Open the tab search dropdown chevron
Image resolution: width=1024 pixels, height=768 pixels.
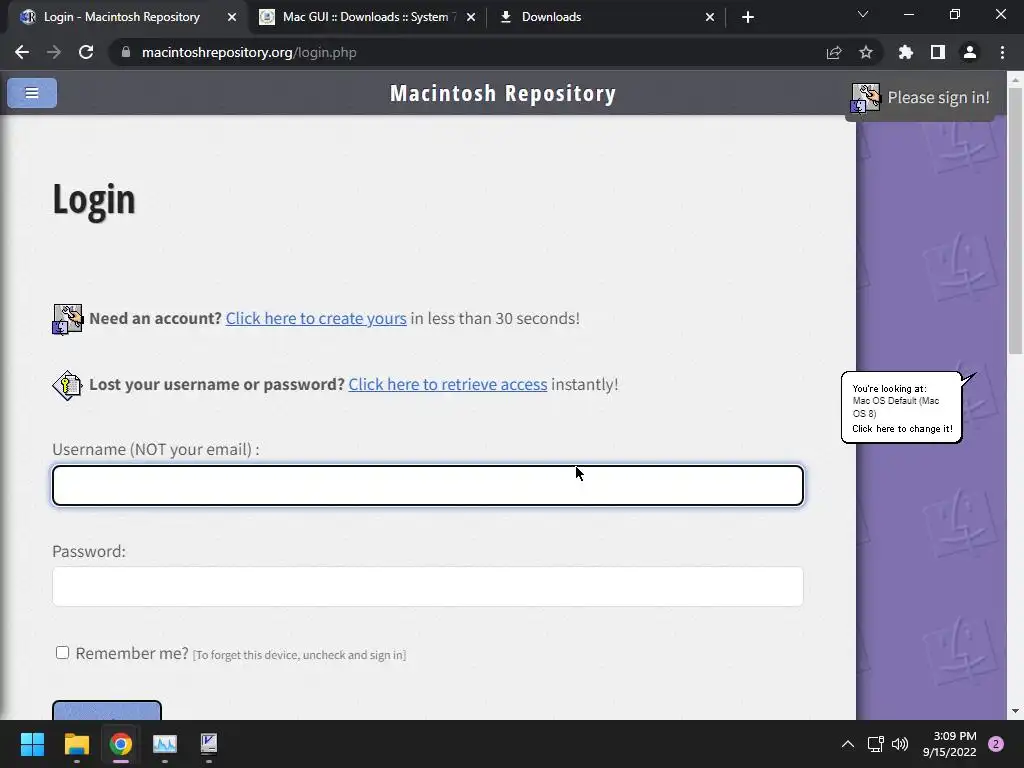(x=863, y=14)
